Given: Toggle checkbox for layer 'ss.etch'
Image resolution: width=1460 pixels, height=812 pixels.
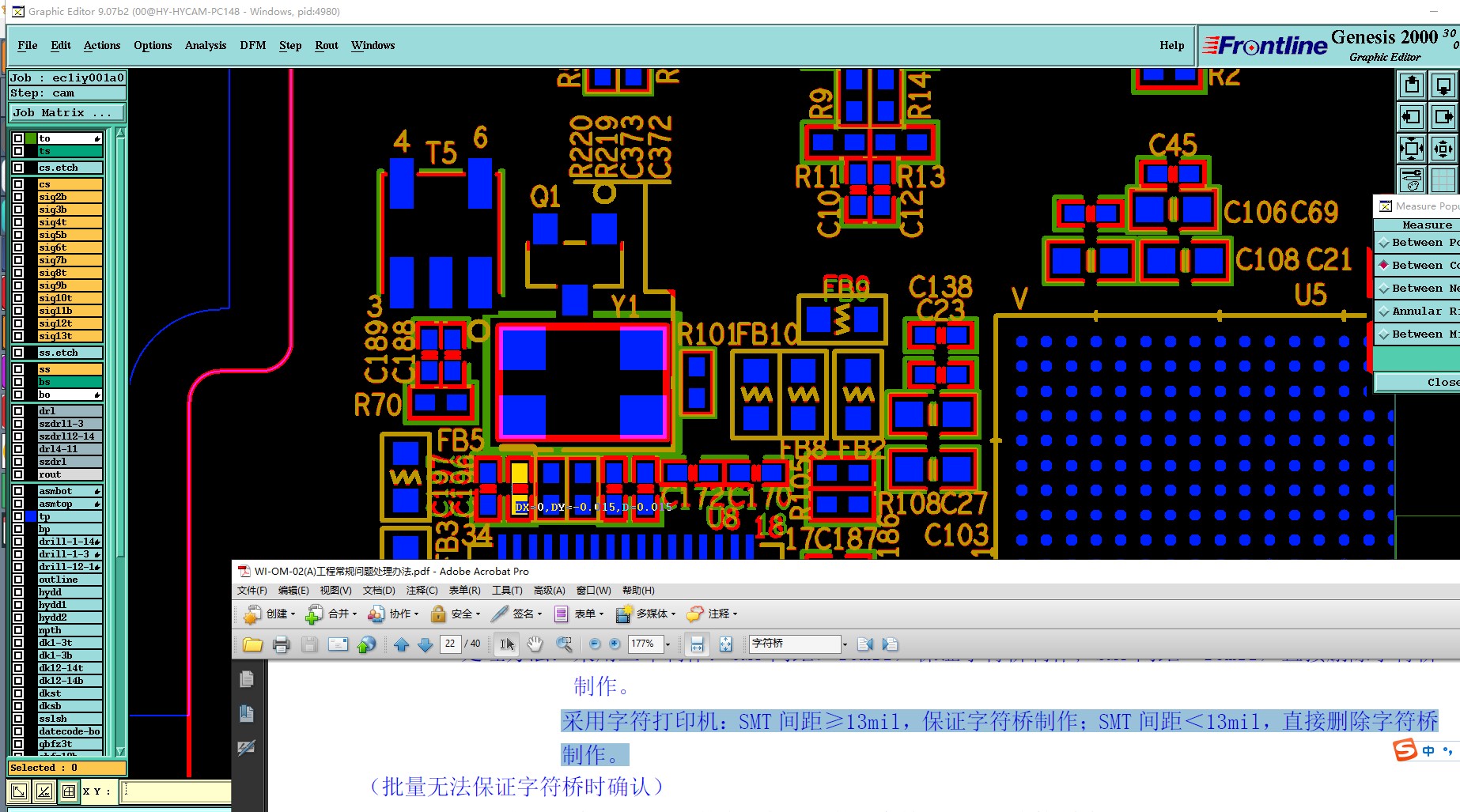Looking at the screenshot, I should point(18,353).
